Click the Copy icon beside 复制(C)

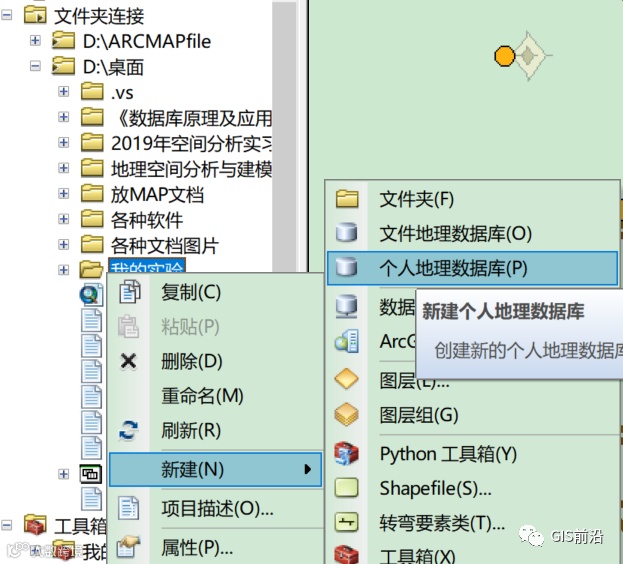[130, 292]
